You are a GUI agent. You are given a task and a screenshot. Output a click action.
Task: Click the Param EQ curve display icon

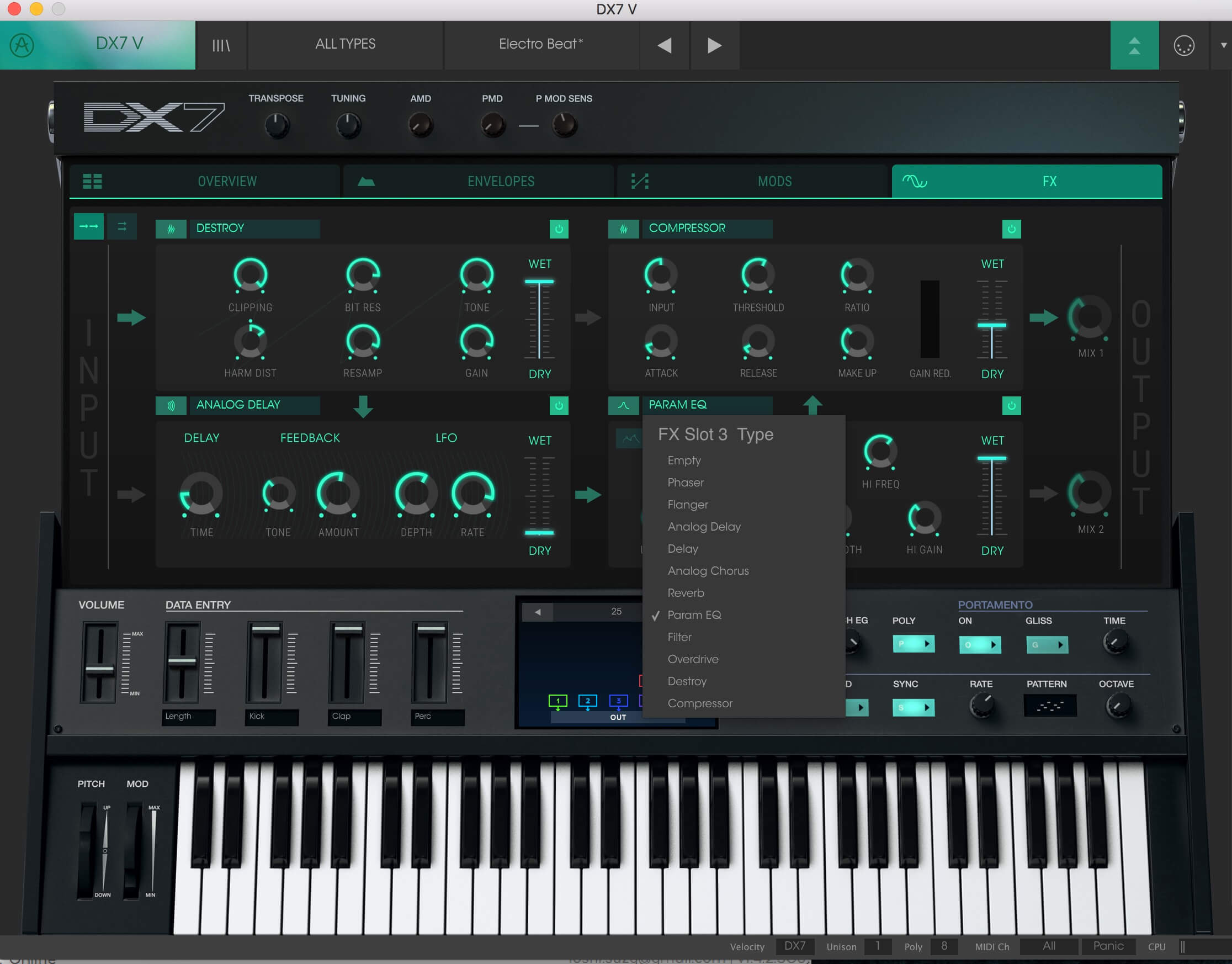tap(629, 438)
